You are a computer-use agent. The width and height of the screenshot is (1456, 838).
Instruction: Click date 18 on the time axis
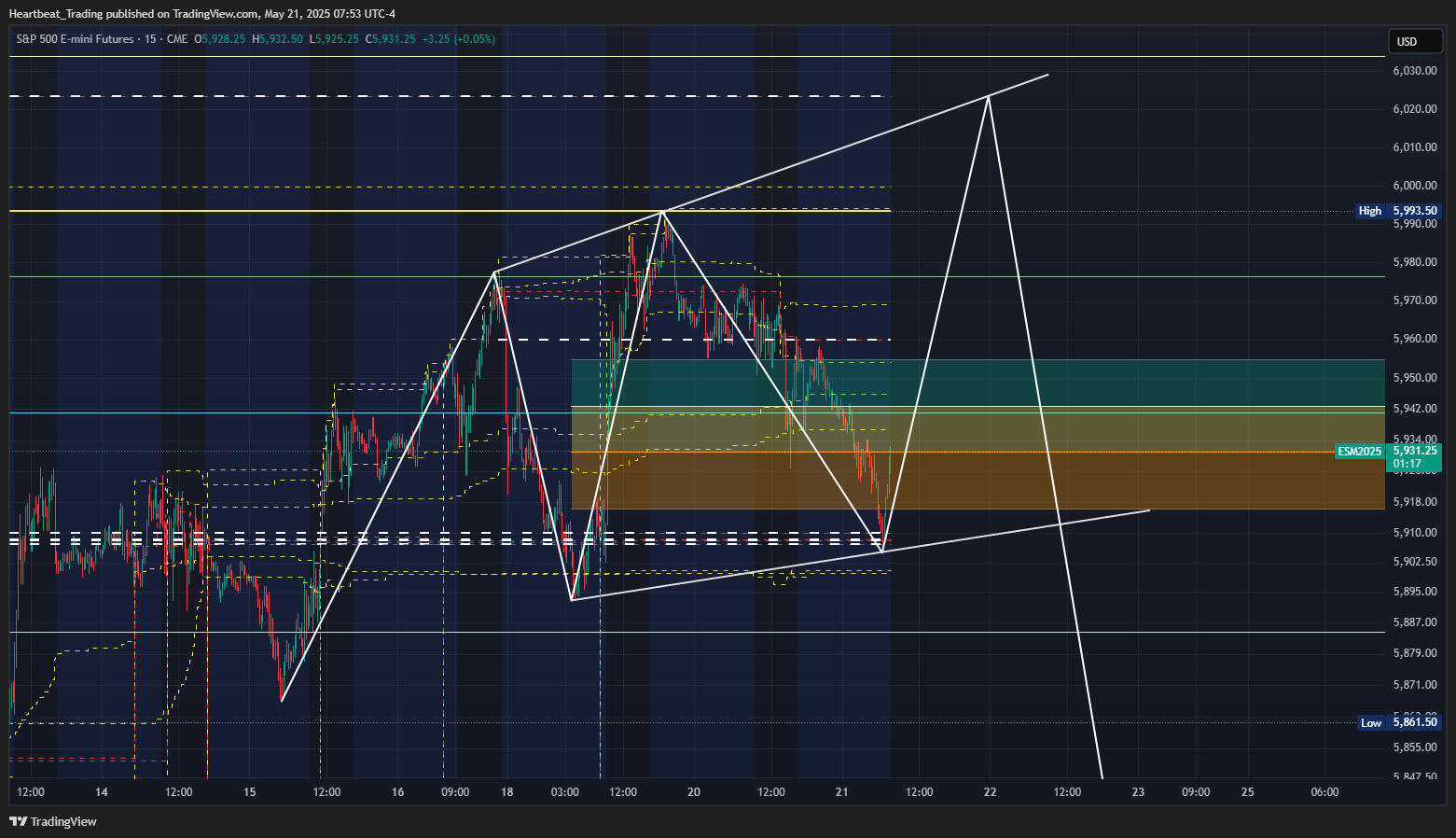(507, 792)
